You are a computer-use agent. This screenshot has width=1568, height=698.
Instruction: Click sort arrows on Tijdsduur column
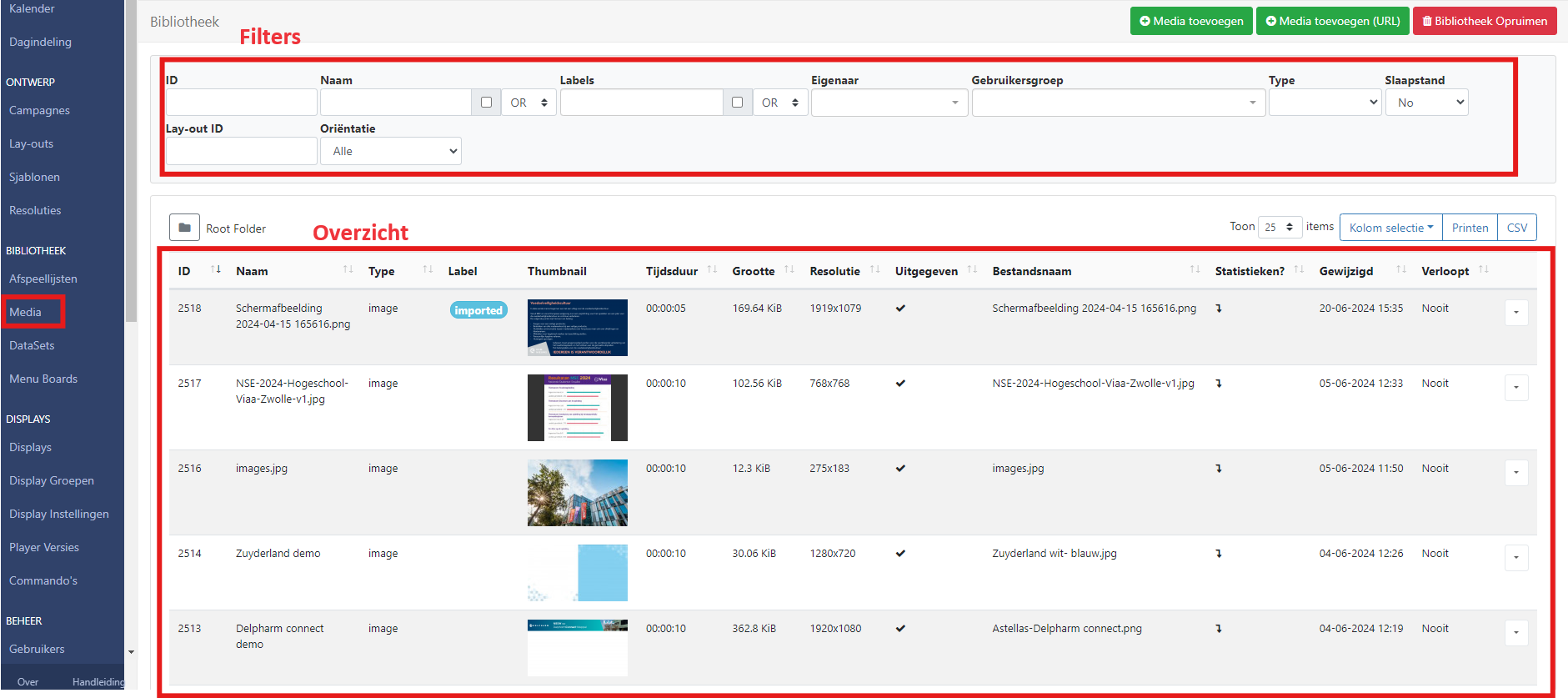point(712,269)
